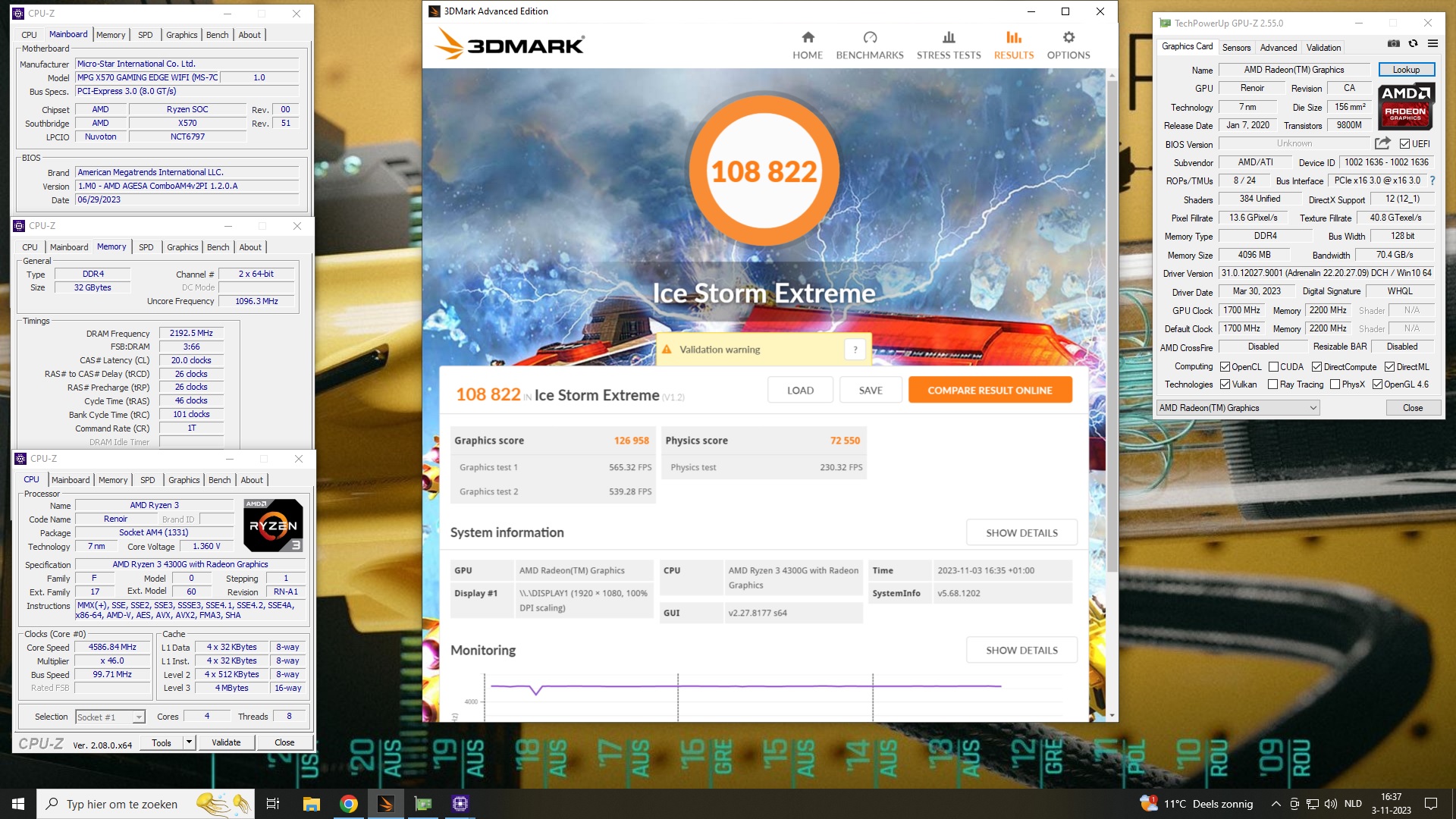Click the Validate button in CPU-Z
1456x819 pixels.
tap(226, 742)
